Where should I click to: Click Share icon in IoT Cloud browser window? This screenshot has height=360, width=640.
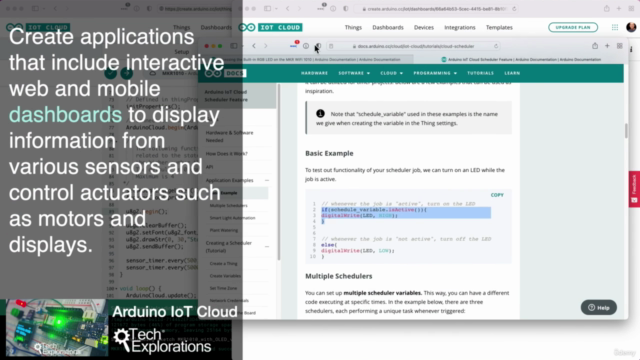click(x=607, y=9)
